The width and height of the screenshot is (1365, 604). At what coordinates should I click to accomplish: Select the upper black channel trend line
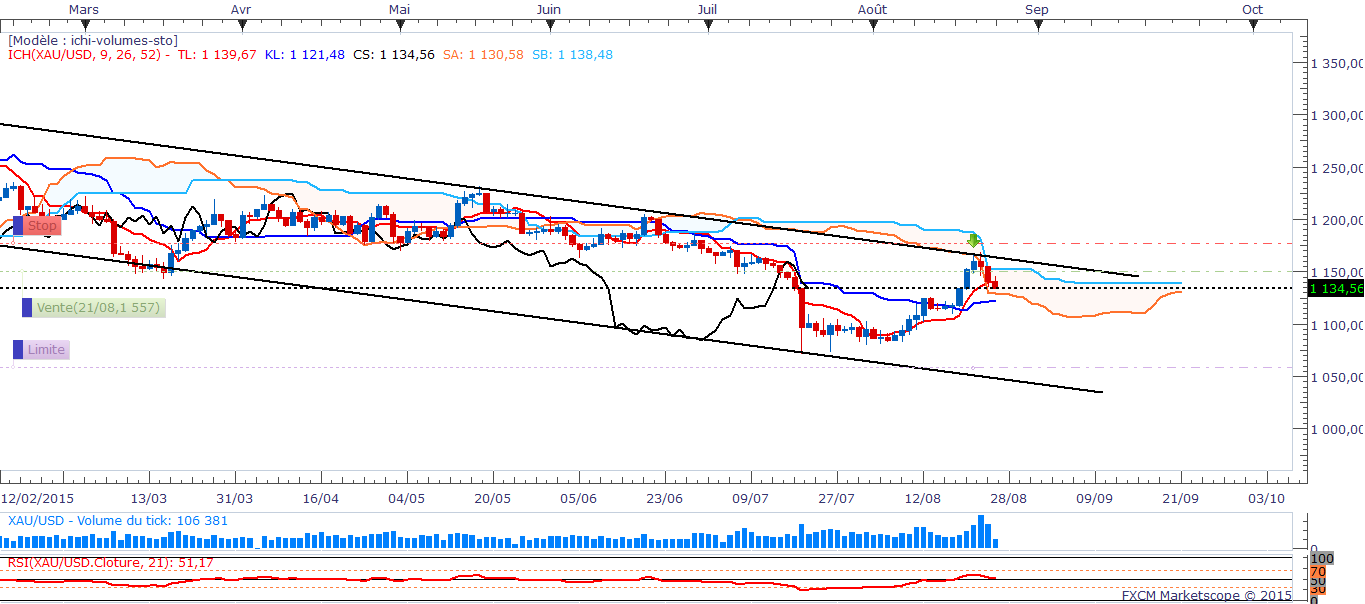click(x=569, y=200)
